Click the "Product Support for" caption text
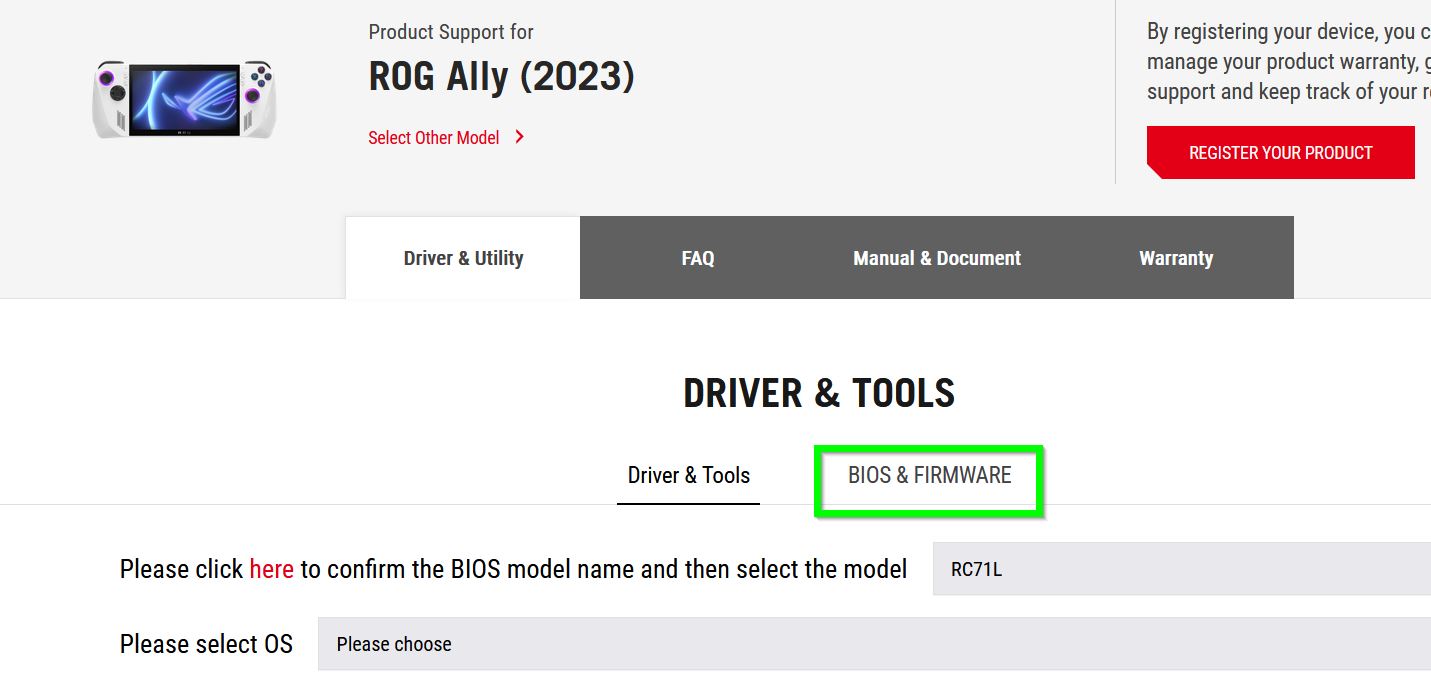 click(451, 32)
